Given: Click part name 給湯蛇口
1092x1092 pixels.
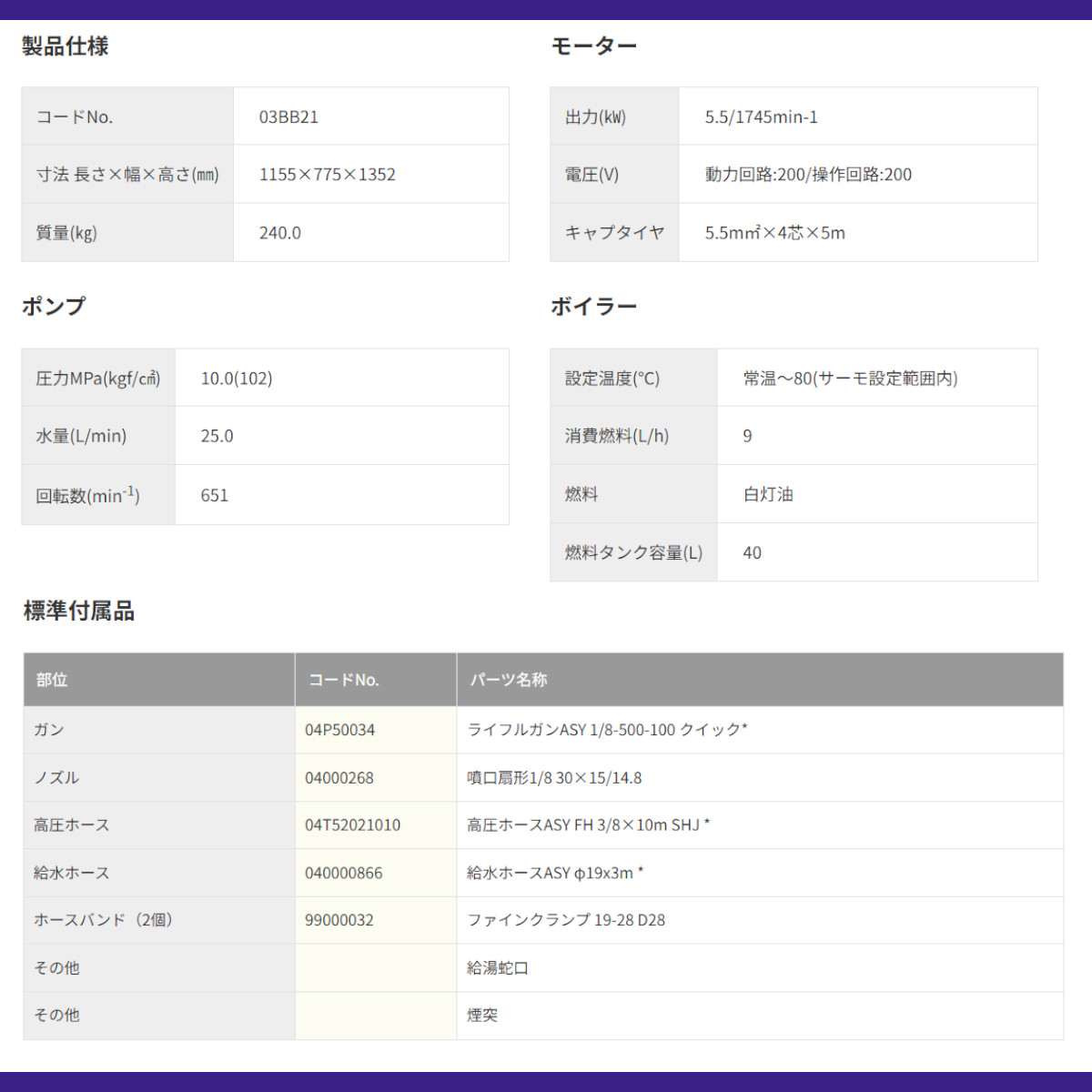Looking at the screenshot, I should 498,968.
